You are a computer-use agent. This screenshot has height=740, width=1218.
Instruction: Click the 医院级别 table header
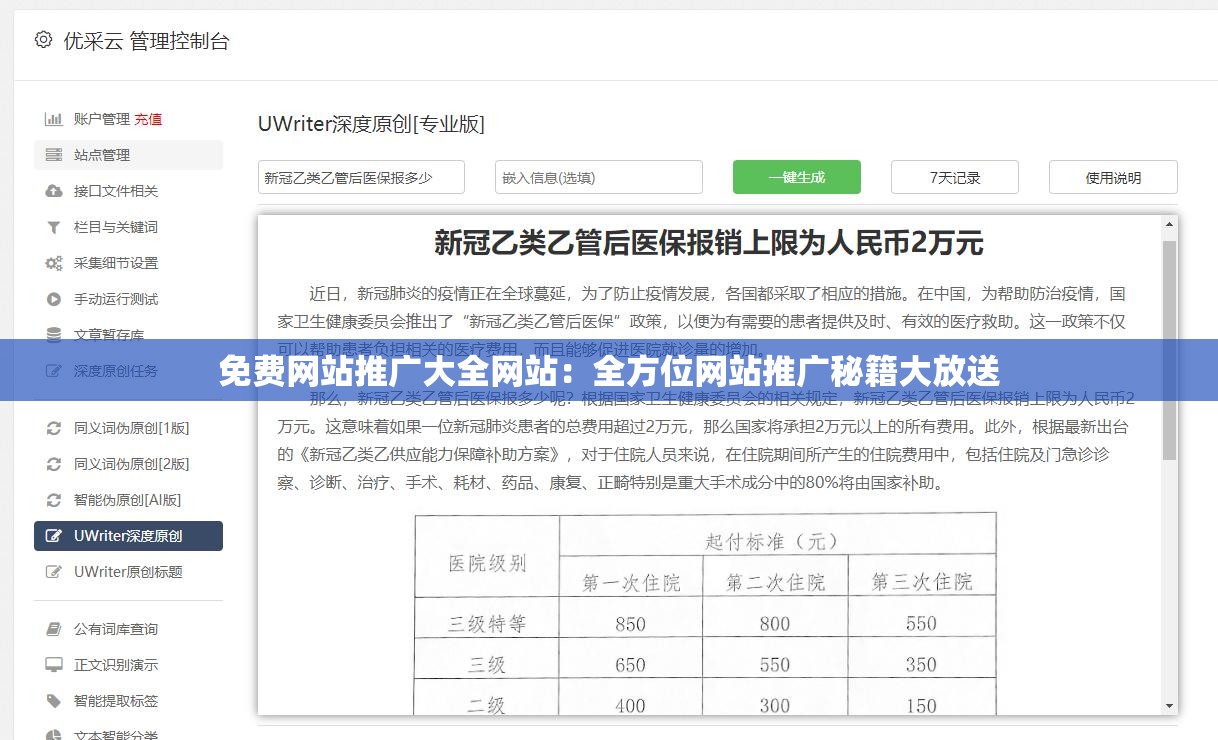[487, 563]
